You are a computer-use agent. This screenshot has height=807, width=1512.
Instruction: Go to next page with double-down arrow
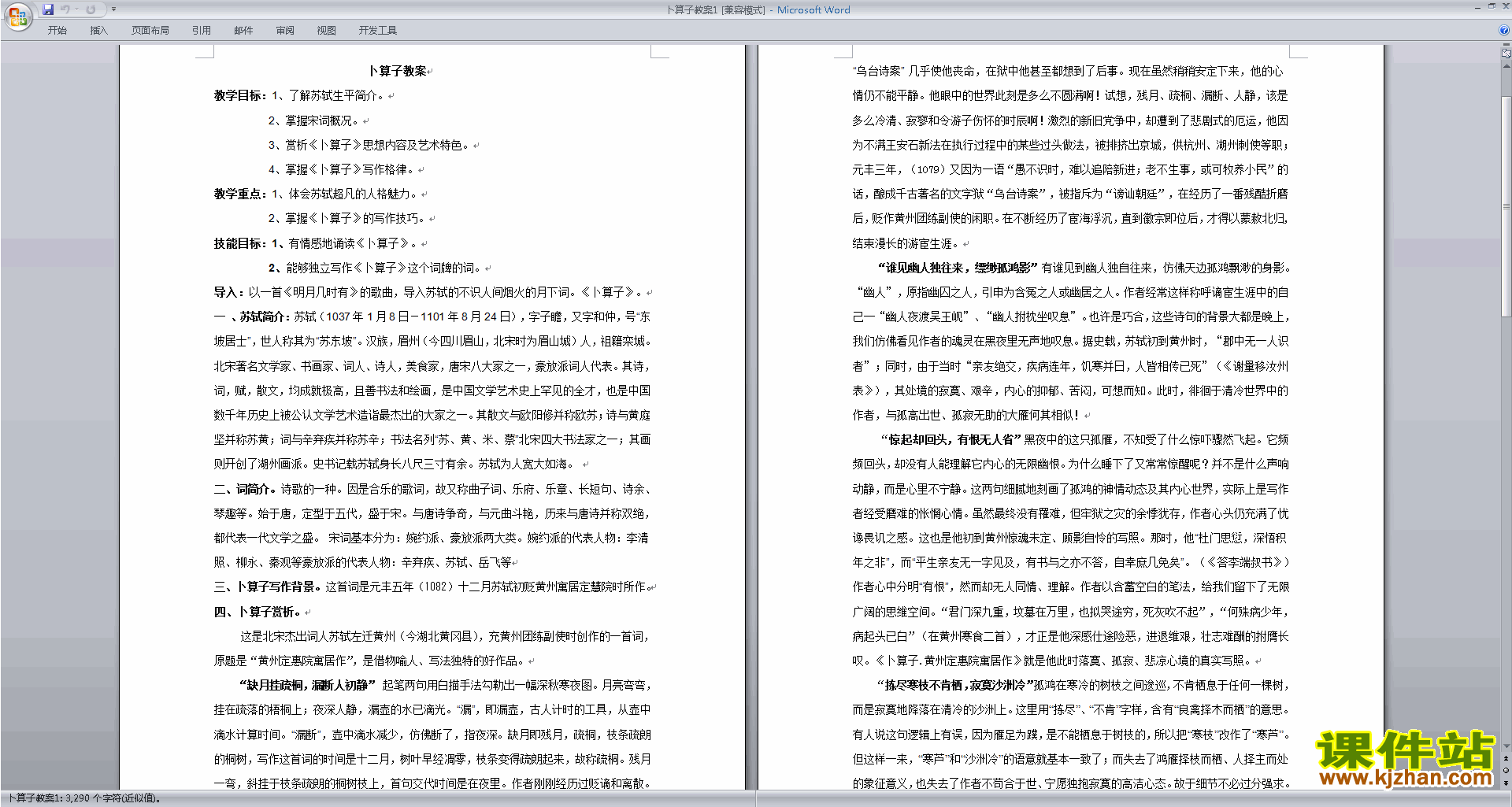(x=1506, y=783)
